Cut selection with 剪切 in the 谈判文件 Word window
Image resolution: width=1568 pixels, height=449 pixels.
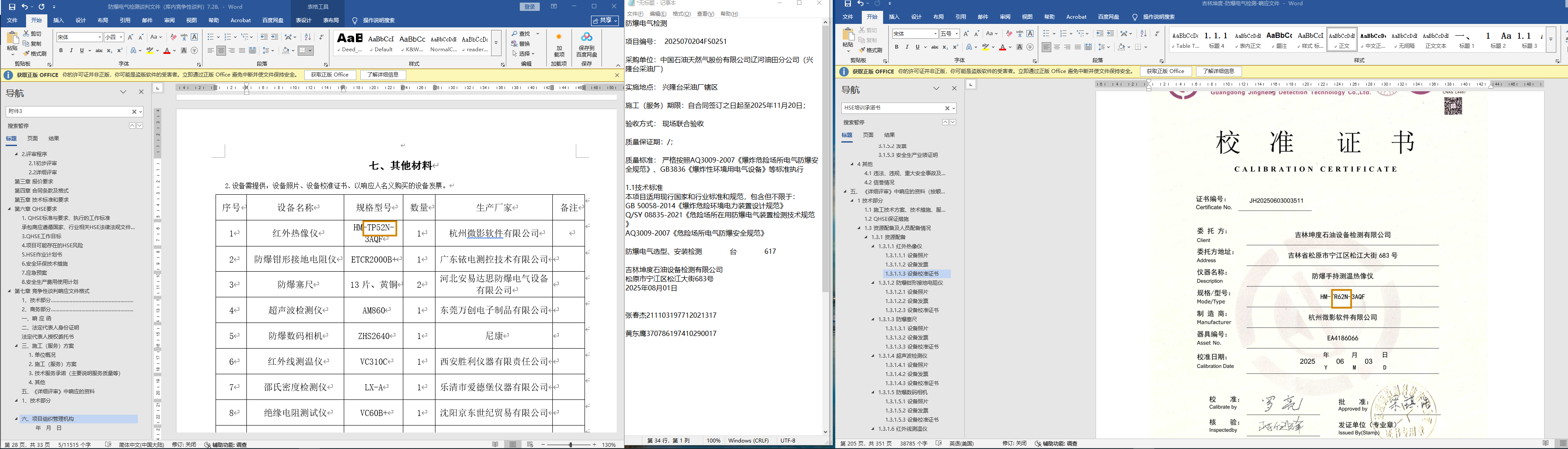click(x=32, y=34)
